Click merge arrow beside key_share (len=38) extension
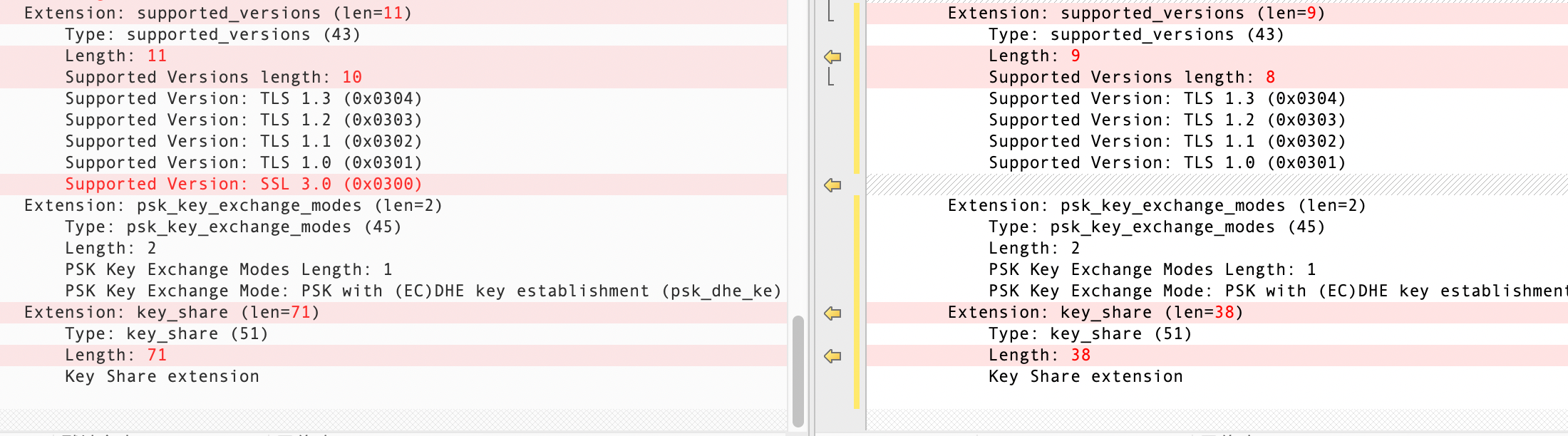This screenshot has width=1568, height=436. pos(832,313)
